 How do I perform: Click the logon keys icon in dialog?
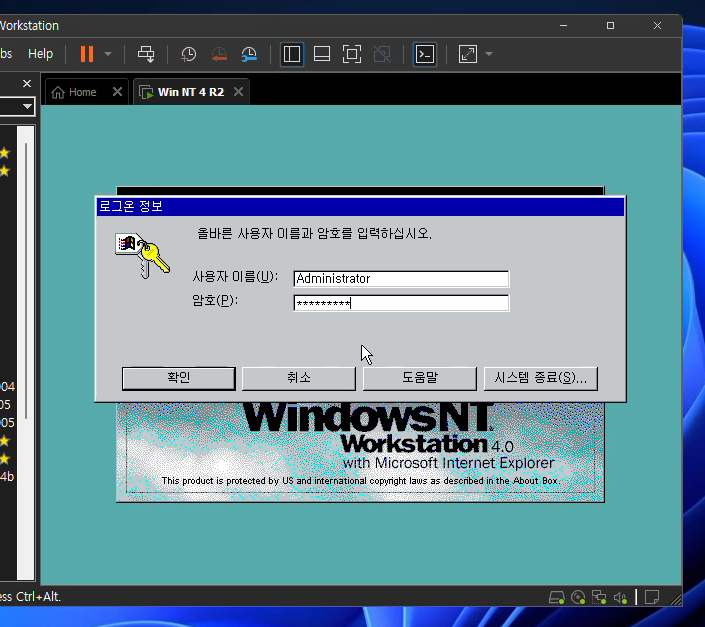pyautogui.click(x=143, y=255)
